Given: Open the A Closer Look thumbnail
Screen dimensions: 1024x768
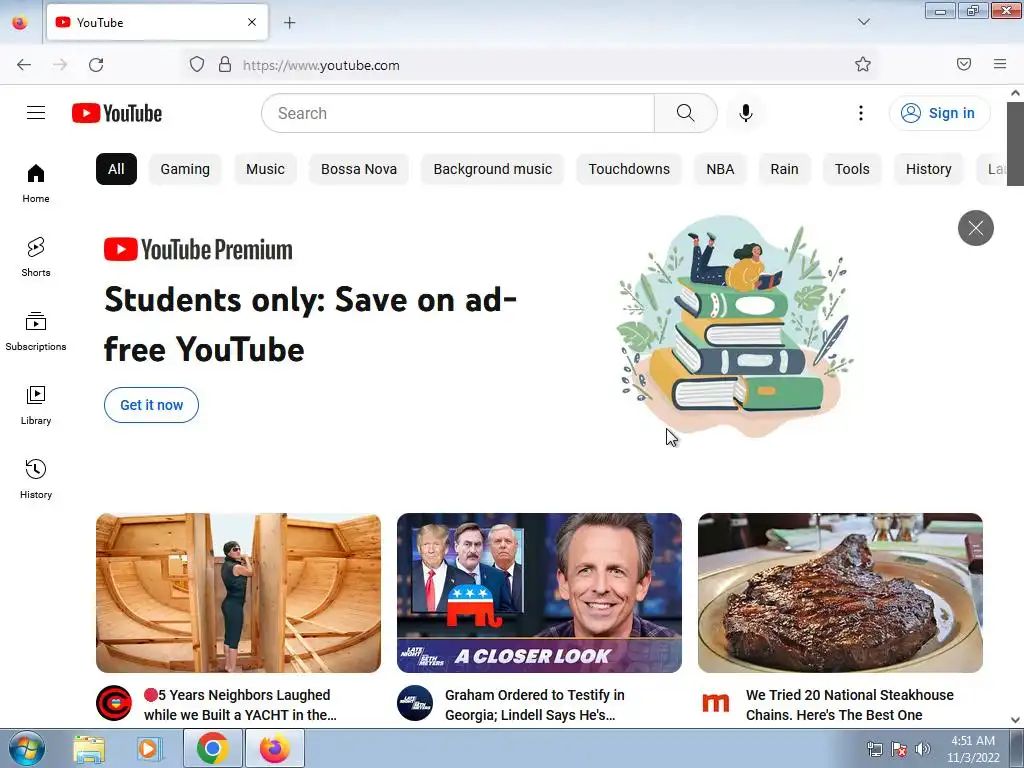Looking at the screenshot, I should [539, 593].
